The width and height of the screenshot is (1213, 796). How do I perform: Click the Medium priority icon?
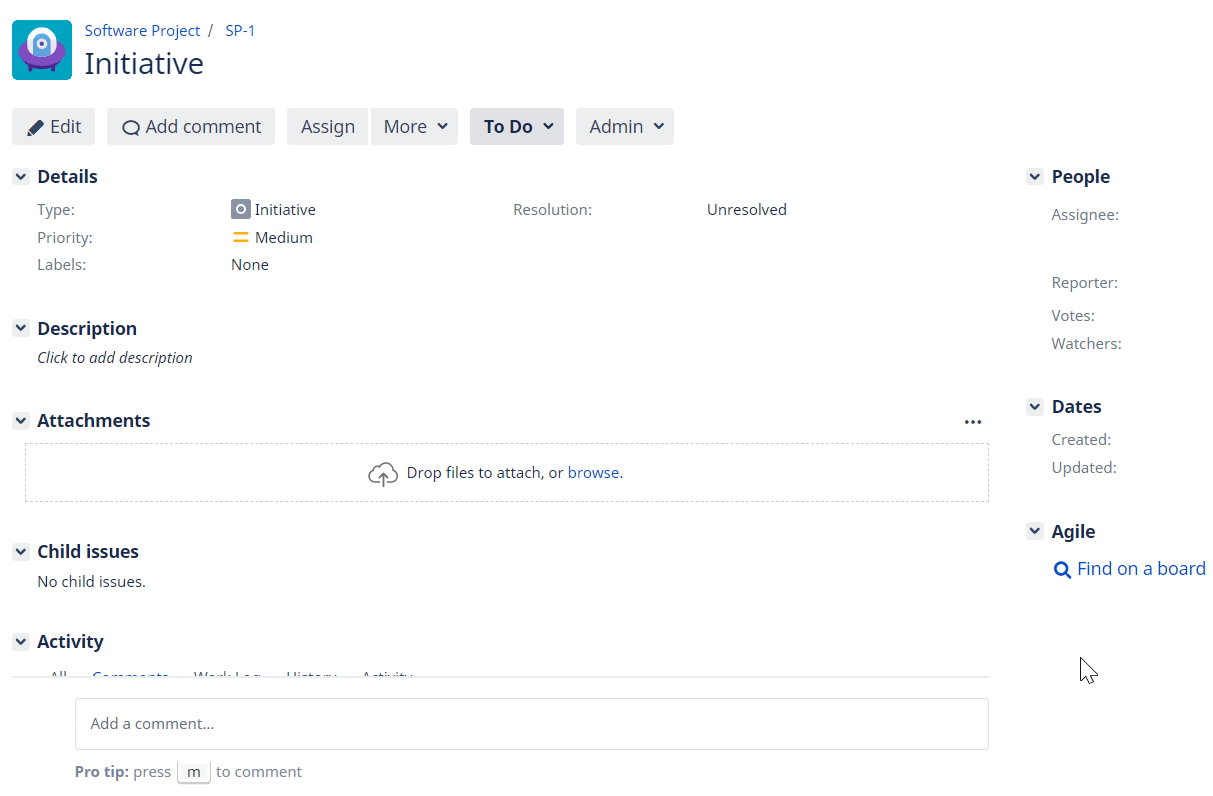pos(240,237)
